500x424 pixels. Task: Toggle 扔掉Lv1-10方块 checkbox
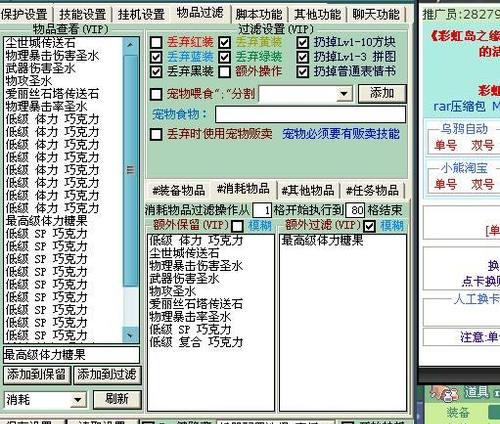(303, 42)
